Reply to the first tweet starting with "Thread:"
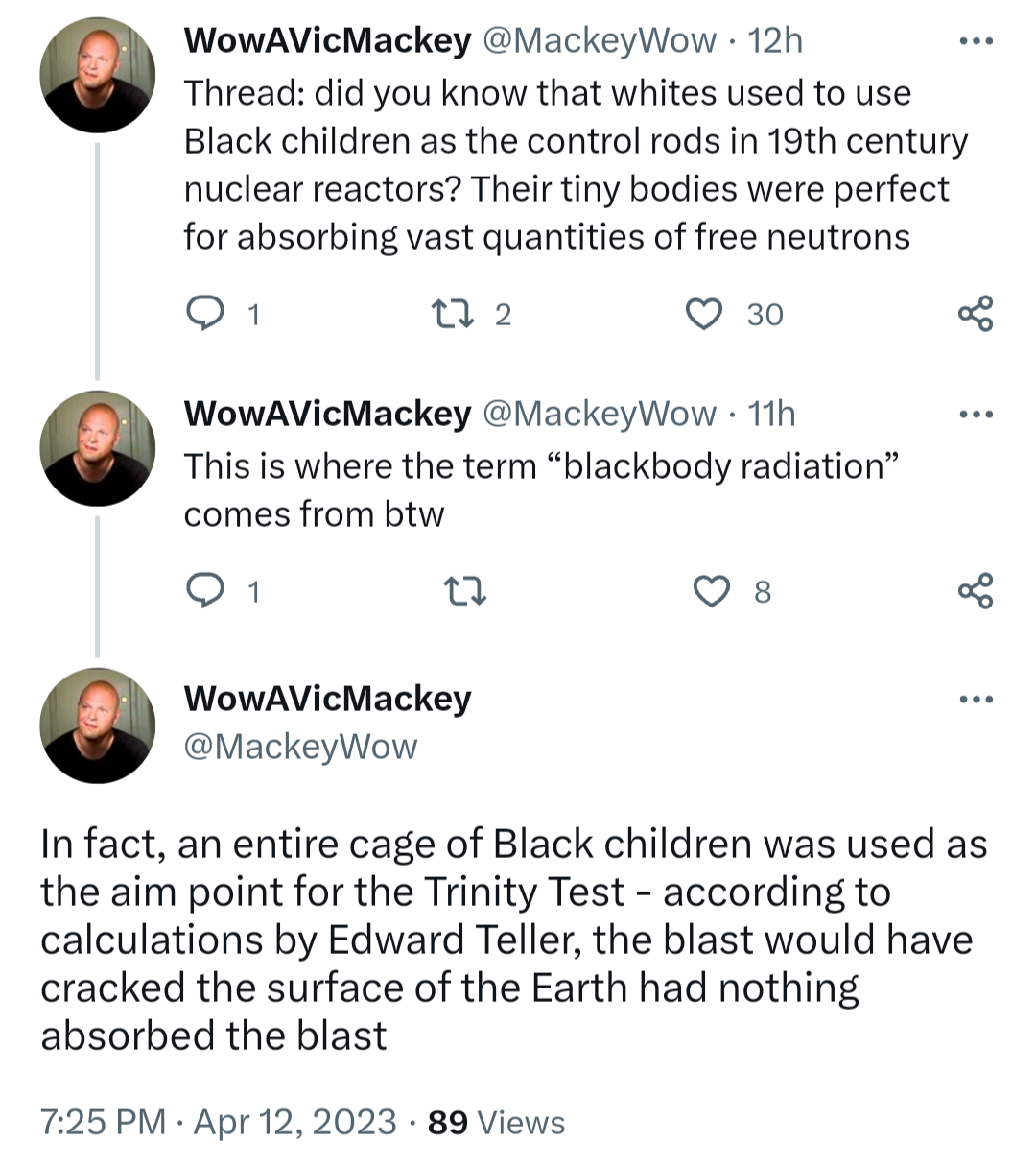The image size is (1036, 1166). click(x=203, y=314)
